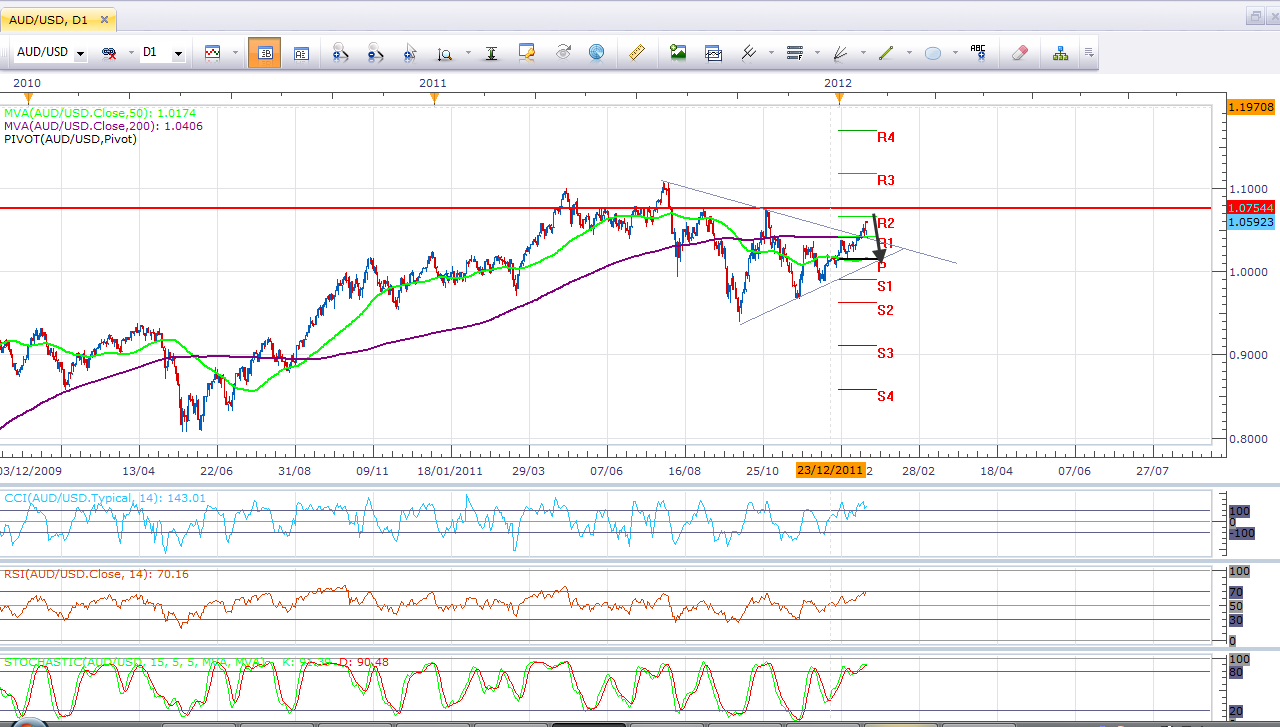Viewport: 1280px width, 727px height.
Task: Select the Andrews pitchfork drawing tool
Action: click(x=748, y=53)
